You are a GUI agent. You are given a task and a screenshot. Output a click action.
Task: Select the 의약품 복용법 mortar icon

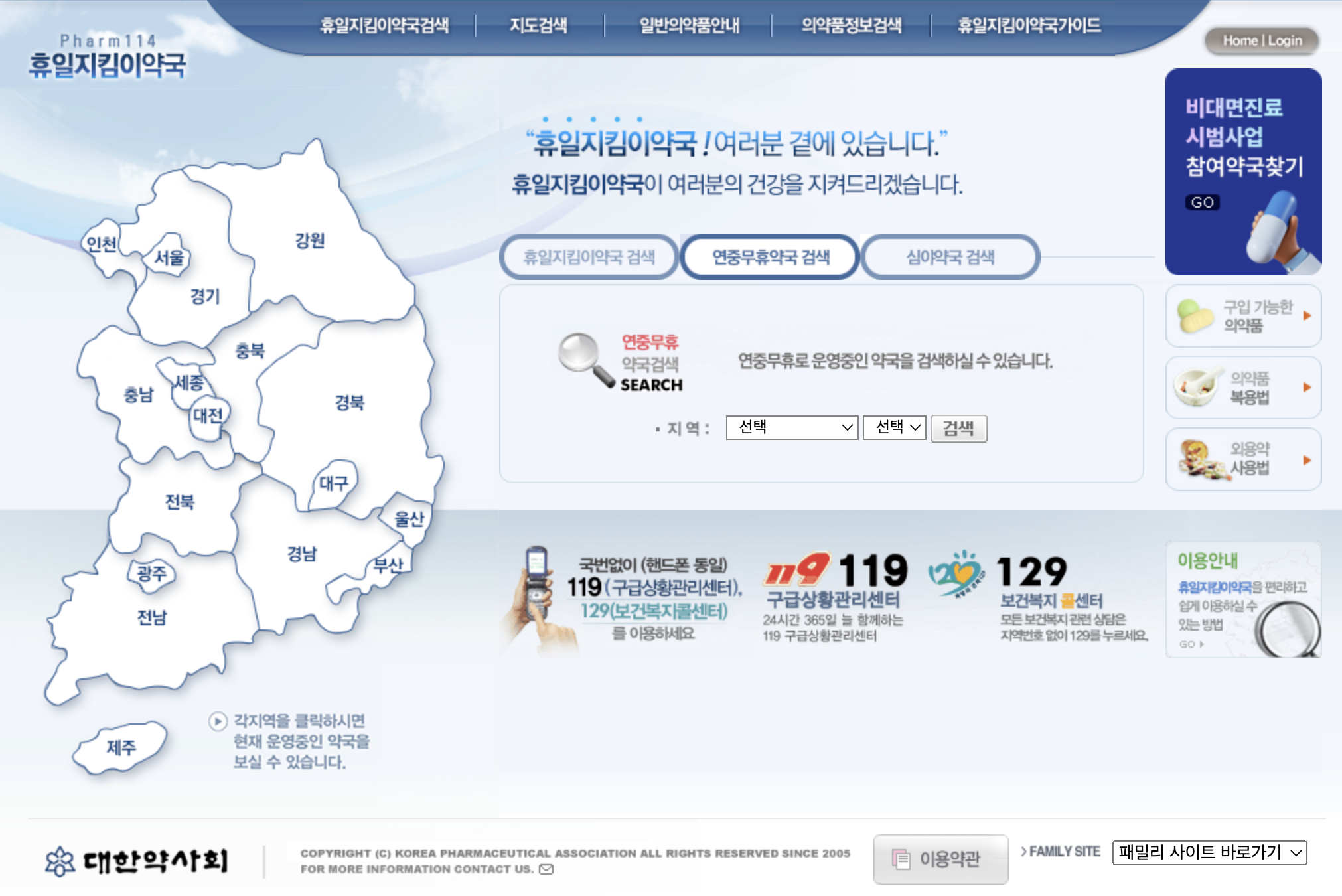[1195, 387]
